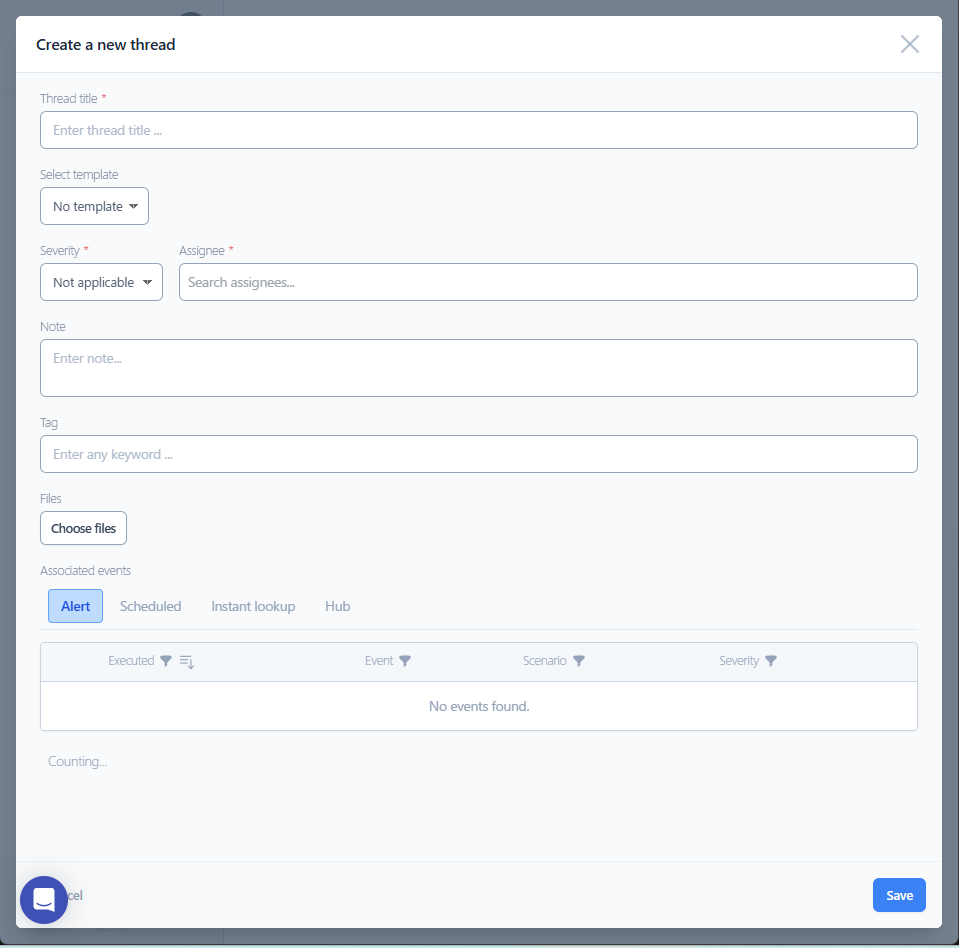Click the Cancel button
The height and width of the screenshot is (948, 959).
coord(75,895)
